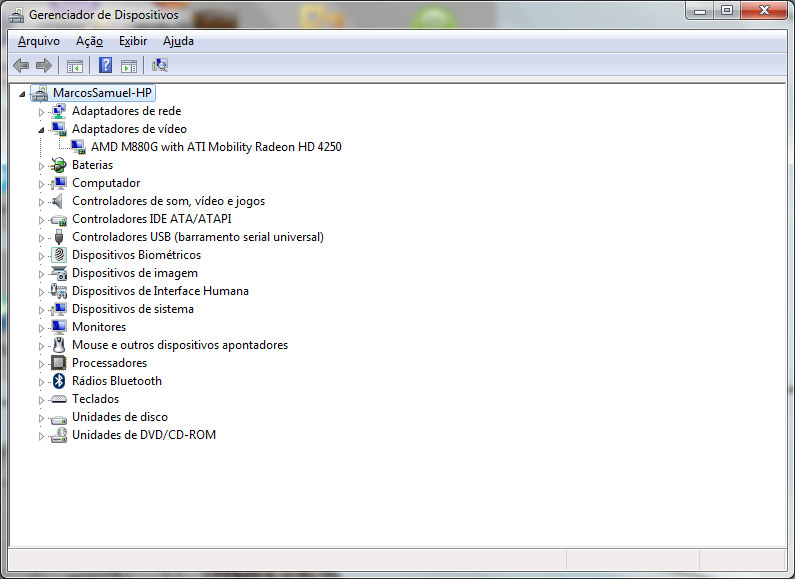Expand the Controladores USB node
Screen dimensions: 795x579
tap(42, 238)
